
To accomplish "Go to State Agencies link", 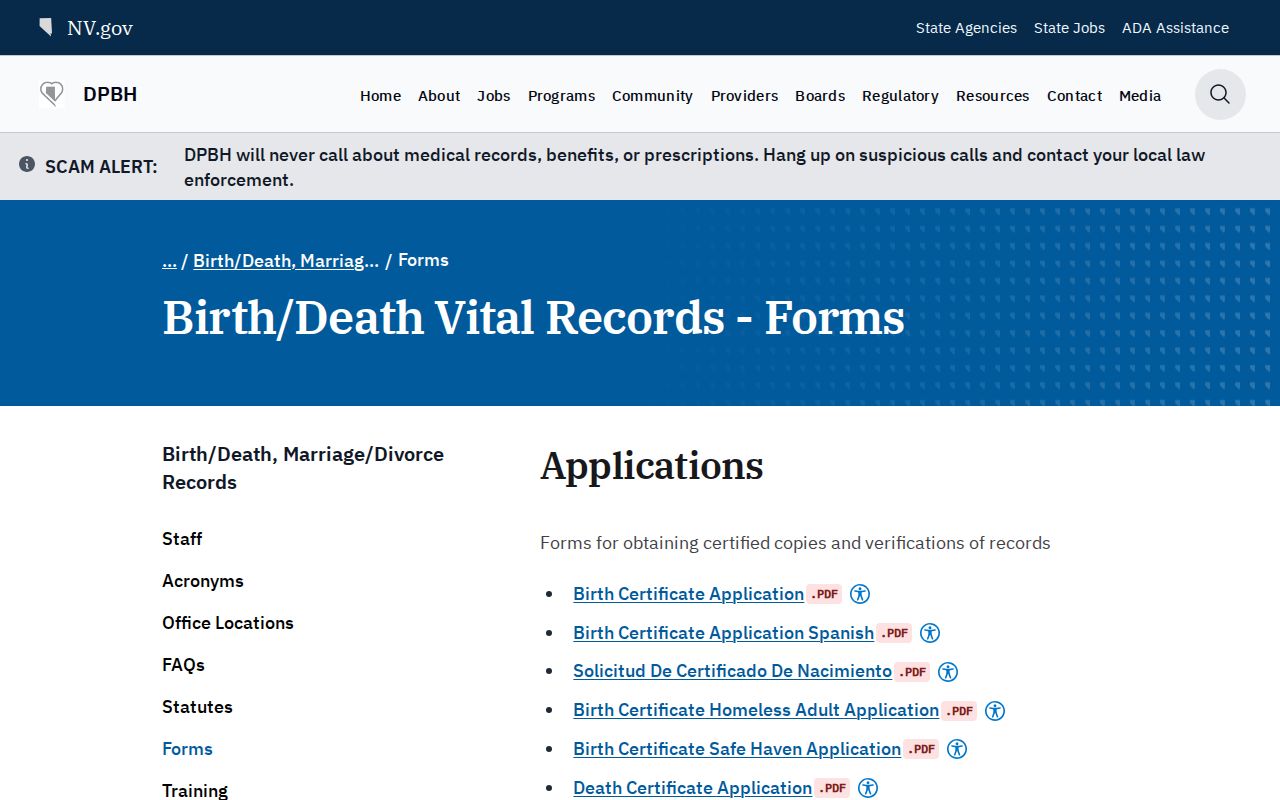I will click(x=966, y=28).
